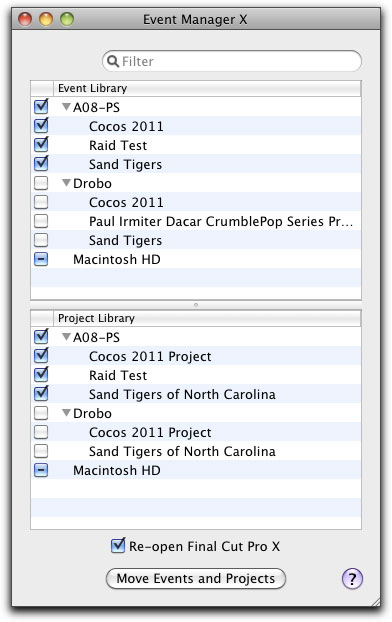This screenshot has height=622, width=392.
Task: Check the Paul Irmiter Dacar CrumblePop event
Action: coord(41,221)
